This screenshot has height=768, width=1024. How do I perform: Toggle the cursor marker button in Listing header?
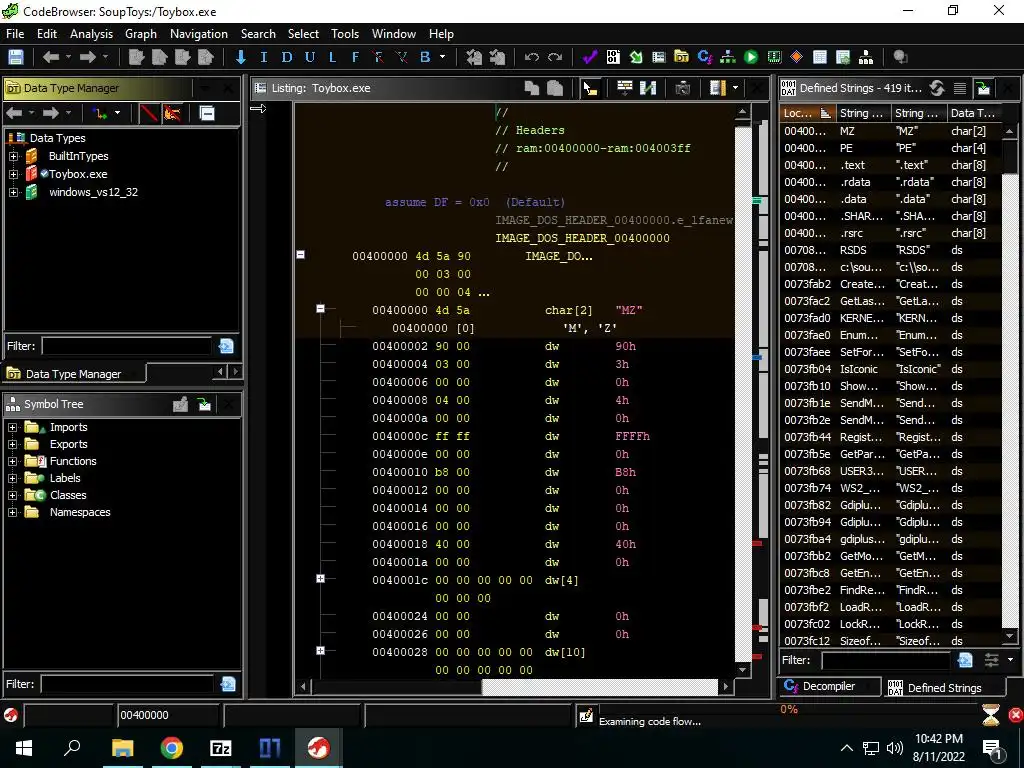(x=590, y=88)
